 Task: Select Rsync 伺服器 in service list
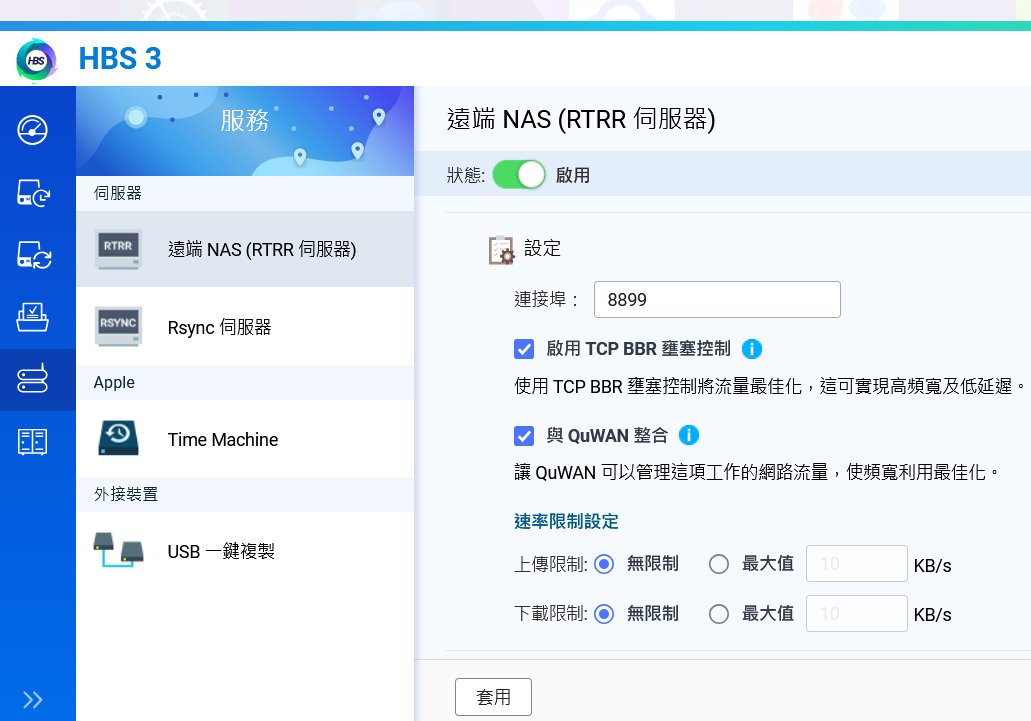[x=219, y=327]
